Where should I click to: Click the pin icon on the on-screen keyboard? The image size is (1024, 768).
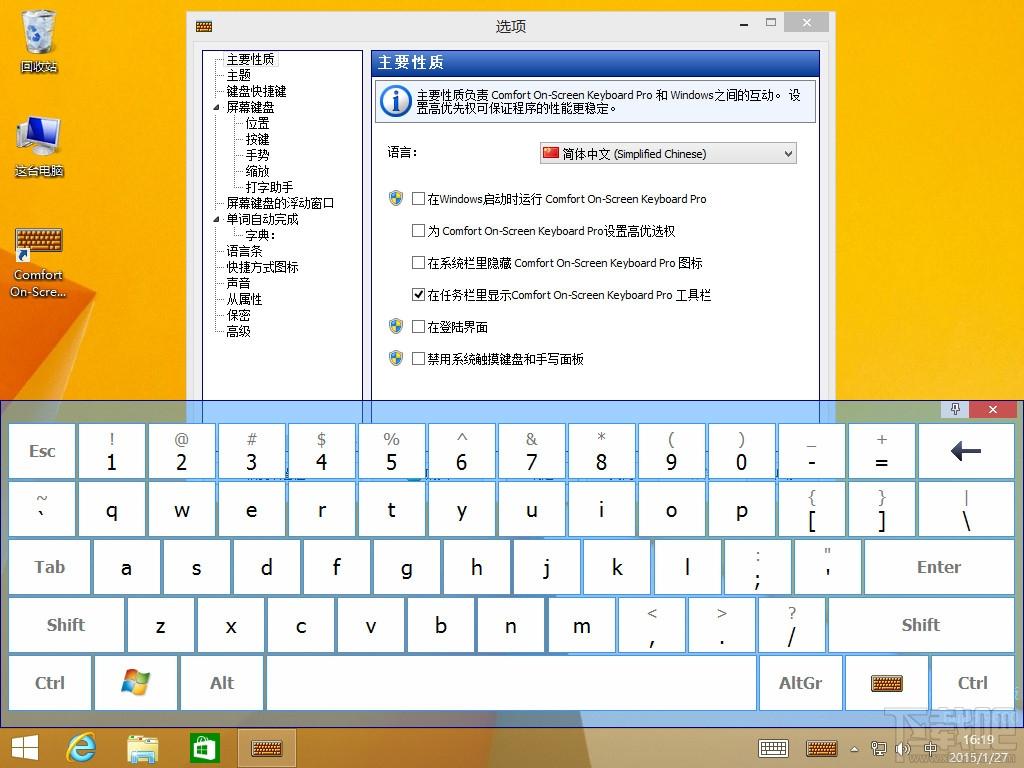tap(955, 409)
